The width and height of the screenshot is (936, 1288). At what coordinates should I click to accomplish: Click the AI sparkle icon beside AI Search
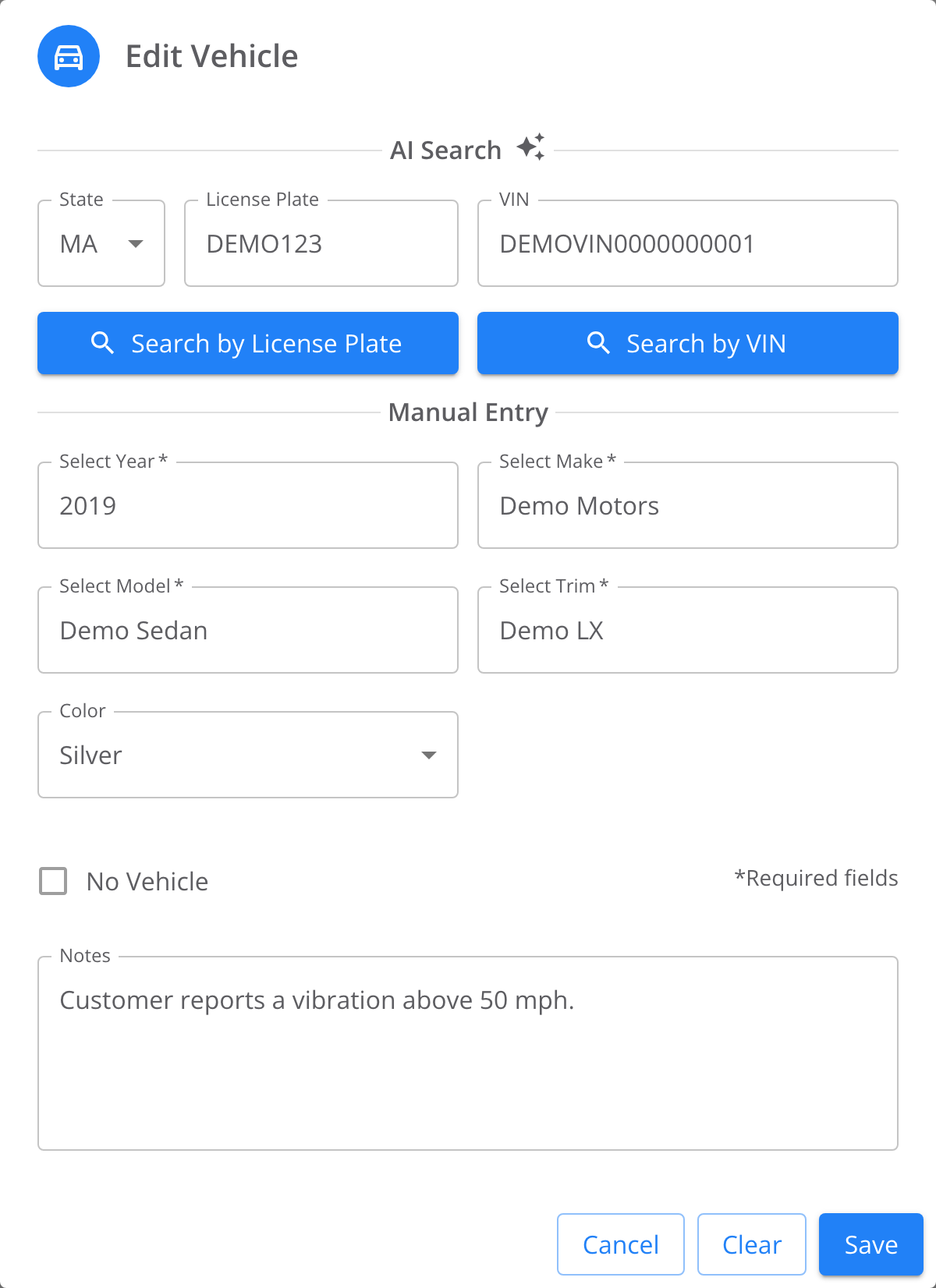pyautogui.click(x=530, y=147)
